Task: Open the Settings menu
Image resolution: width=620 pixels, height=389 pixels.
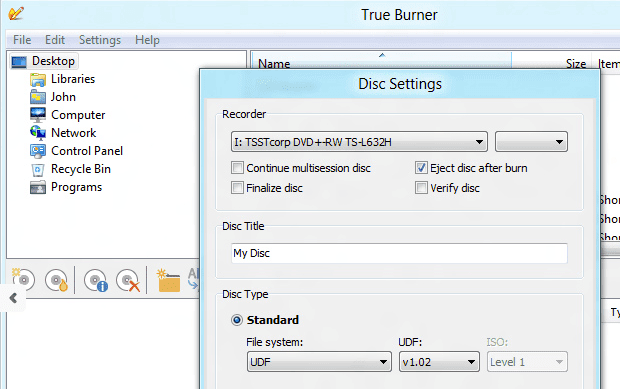Action: click(x=100, y=40)
